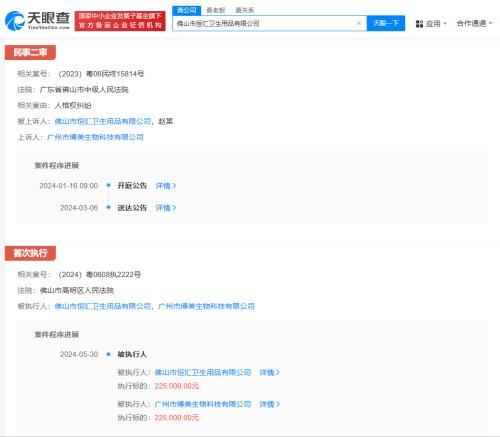Click the 案件程序进展 heading under 首次执行
This screenshot has width=500, height=437.
[57, 334]
